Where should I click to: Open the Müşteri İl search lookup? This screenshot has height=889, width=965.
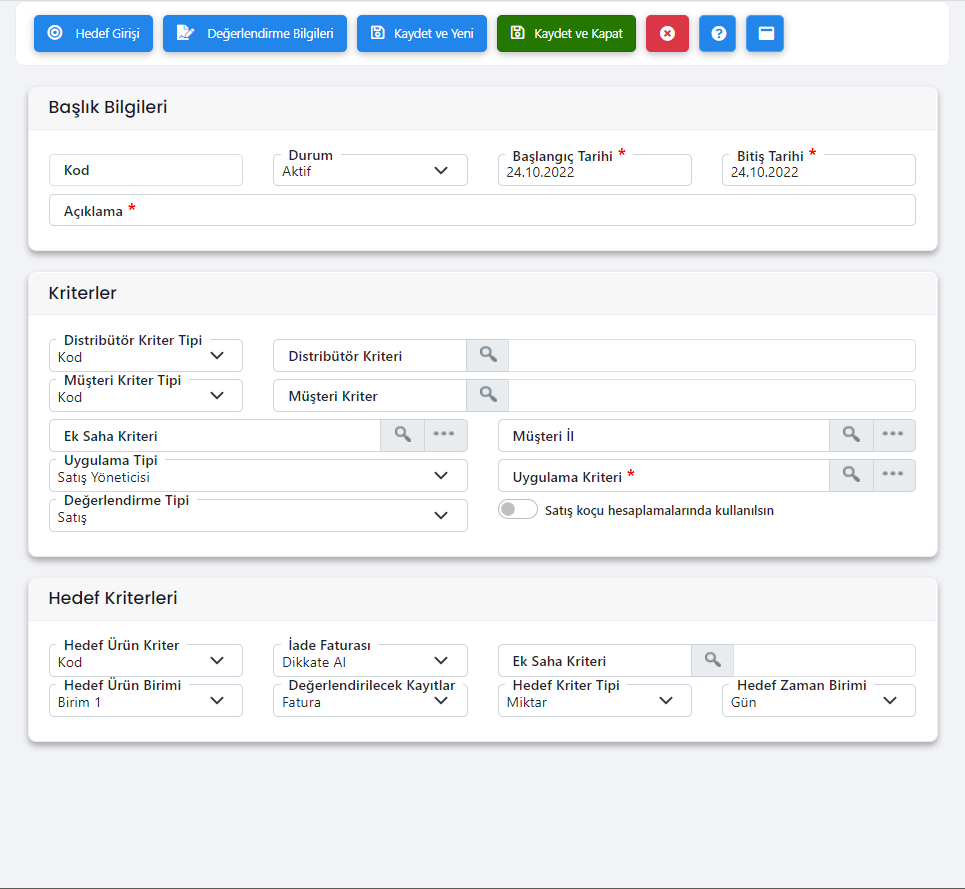point(851,435)
